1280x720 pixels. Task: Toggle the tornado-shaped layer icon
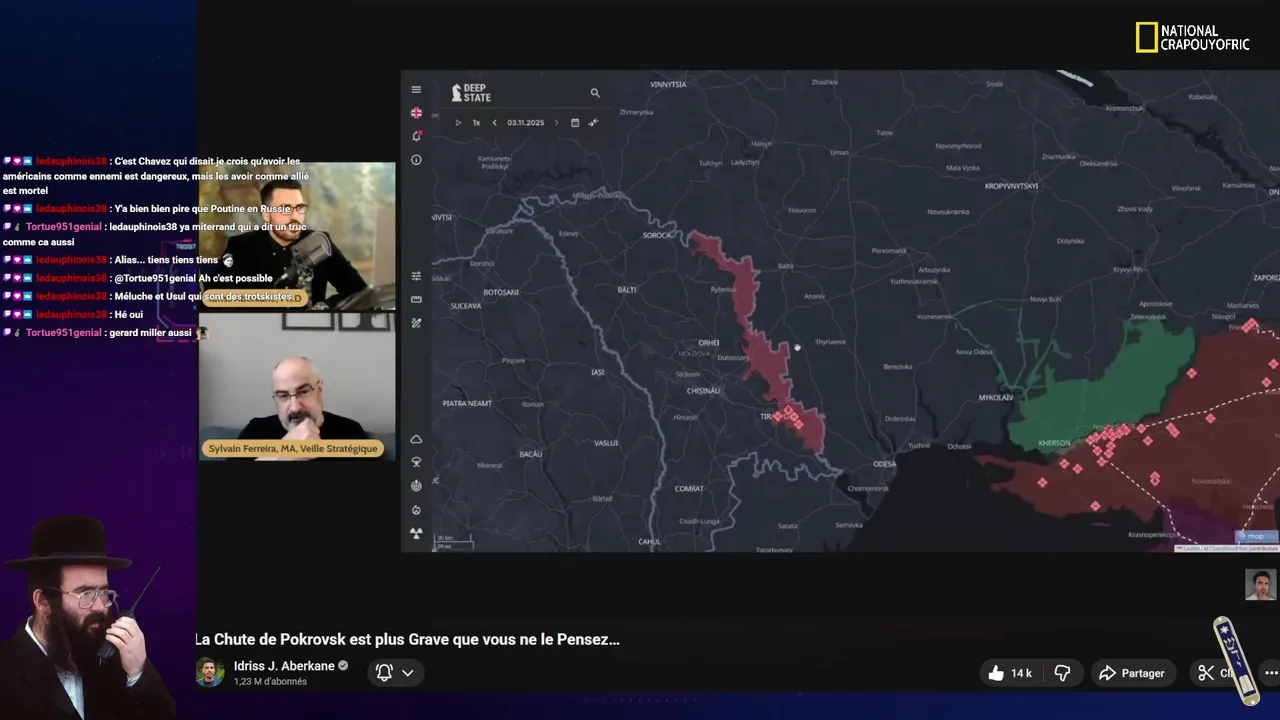pyautogui.click(x=416, y=462)
